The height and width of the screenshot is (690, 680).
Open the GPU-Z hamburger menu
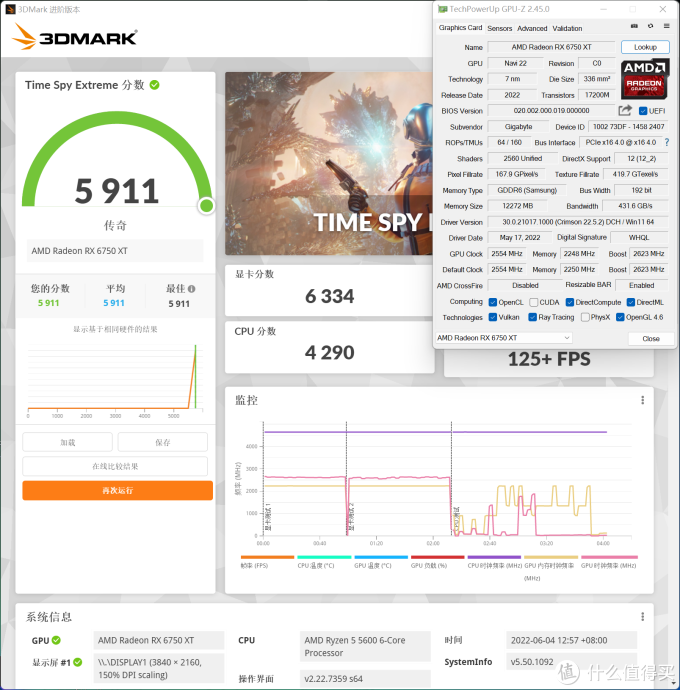[x=665, y=28]
